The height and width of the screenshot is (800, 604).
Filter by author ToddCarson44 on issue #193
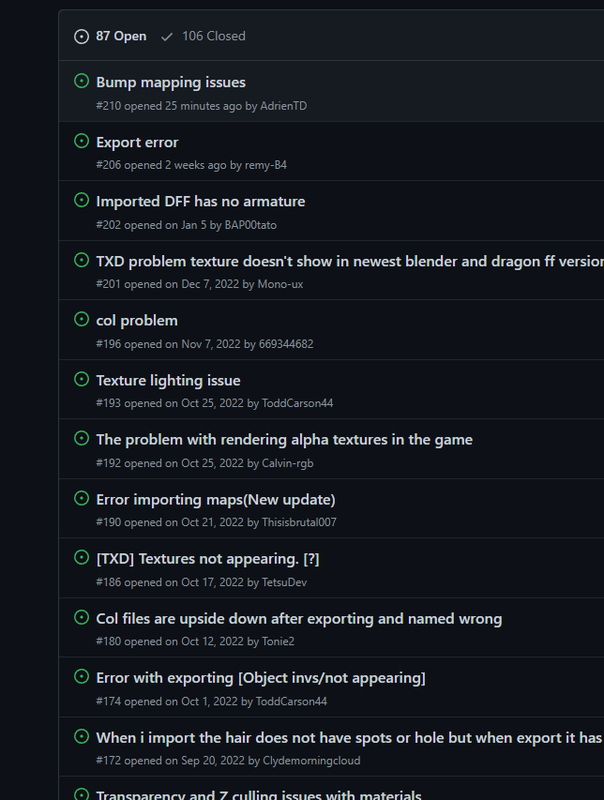(297, 404)
